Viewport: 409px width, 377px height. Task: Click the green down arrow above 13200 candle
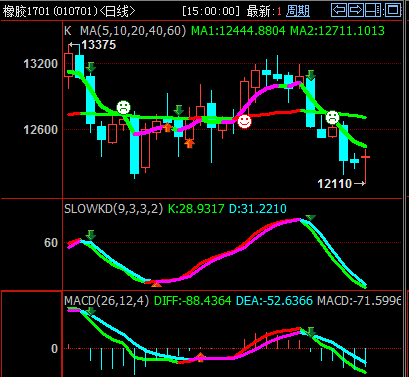click(x=90, y=67)
